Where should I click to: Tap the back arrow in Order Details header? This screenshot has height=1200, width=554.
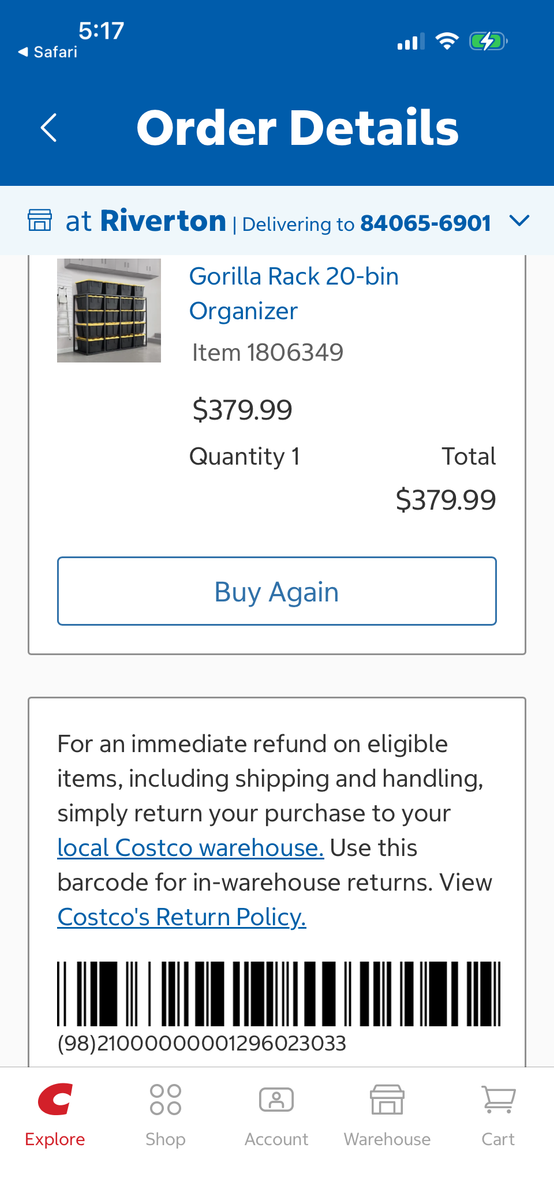tap(49, 128)
